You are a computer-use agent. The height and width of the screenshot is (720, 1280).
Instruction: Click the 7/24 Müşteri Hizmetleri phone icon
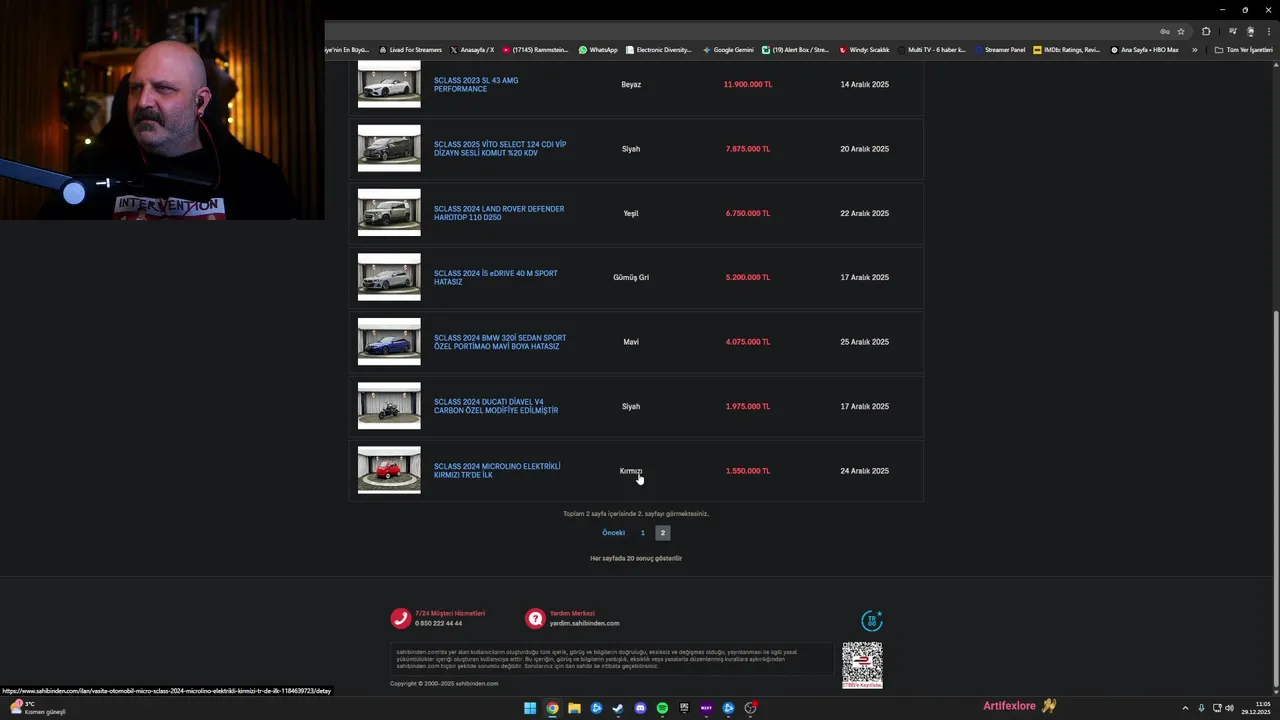tap(400, 619)
